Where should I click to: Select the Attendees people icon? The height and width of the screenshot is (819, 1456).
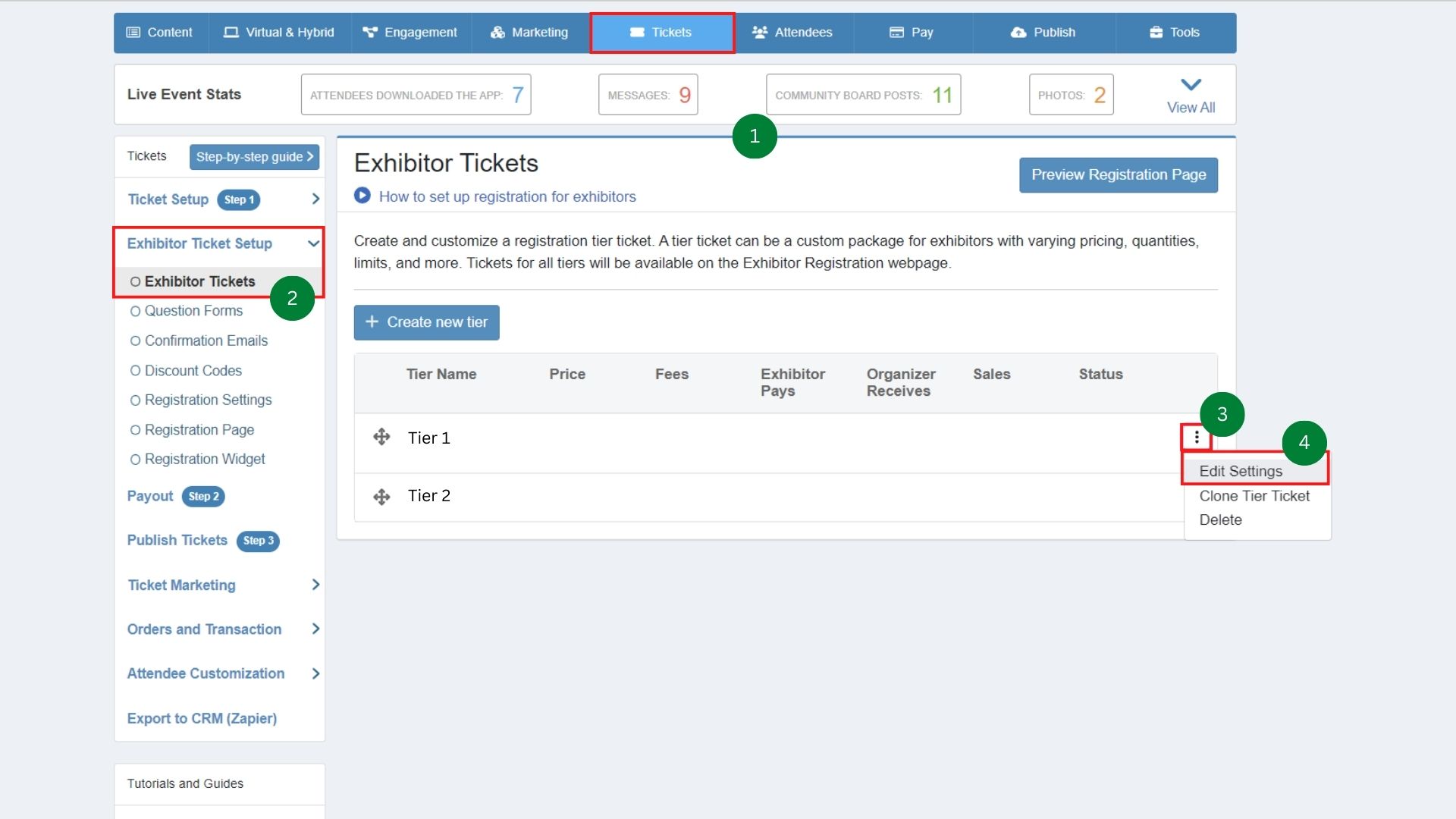pos(760,32)
